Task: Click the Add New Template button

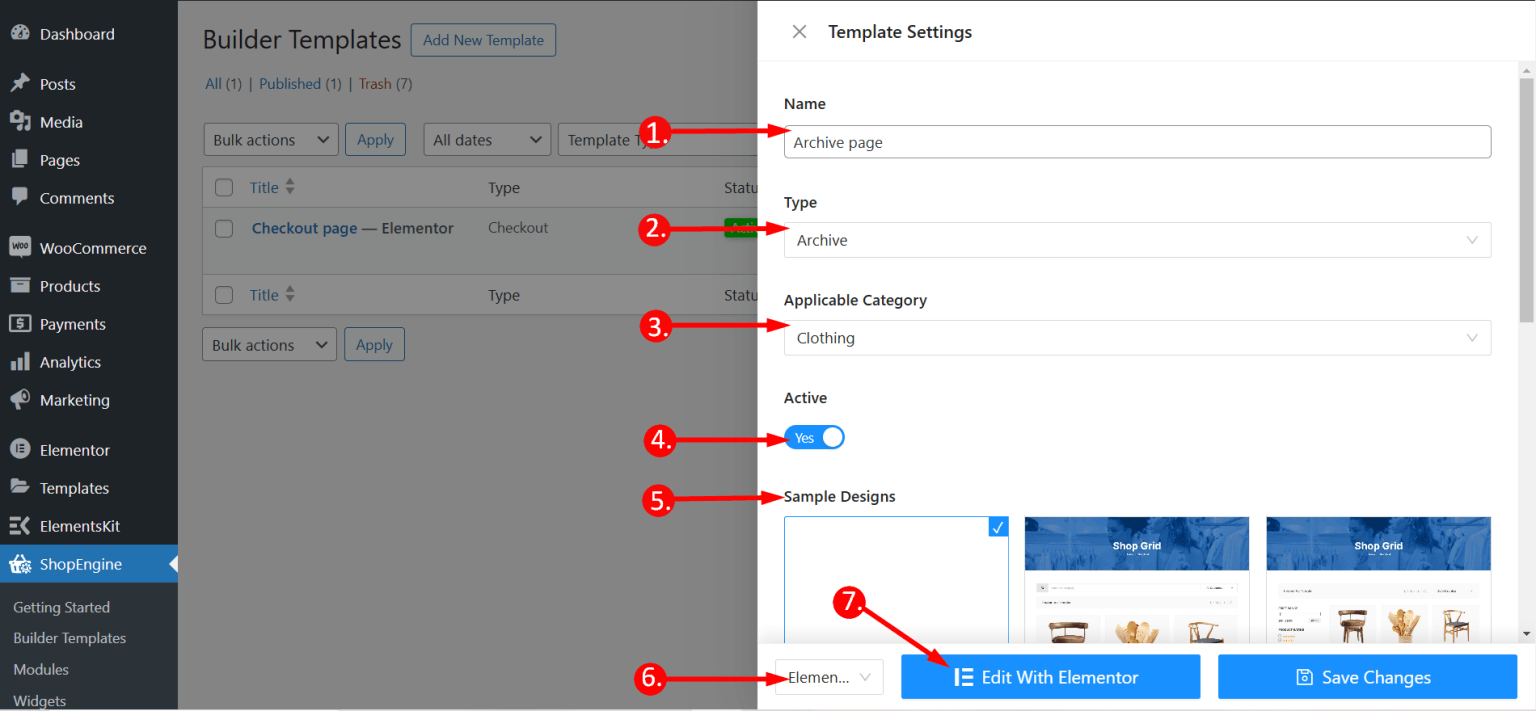Action: (483, 40)
